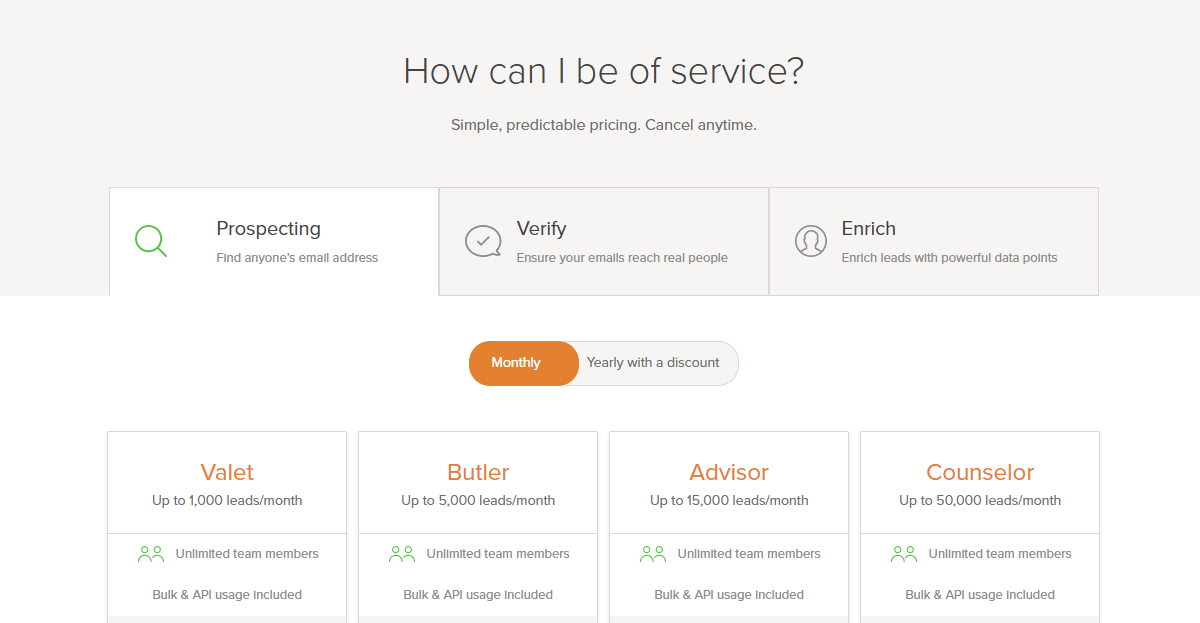Viewport: 1200px width, 623px height.
Task: Click the Butler plan heading
Action: [x=477, y=471]
